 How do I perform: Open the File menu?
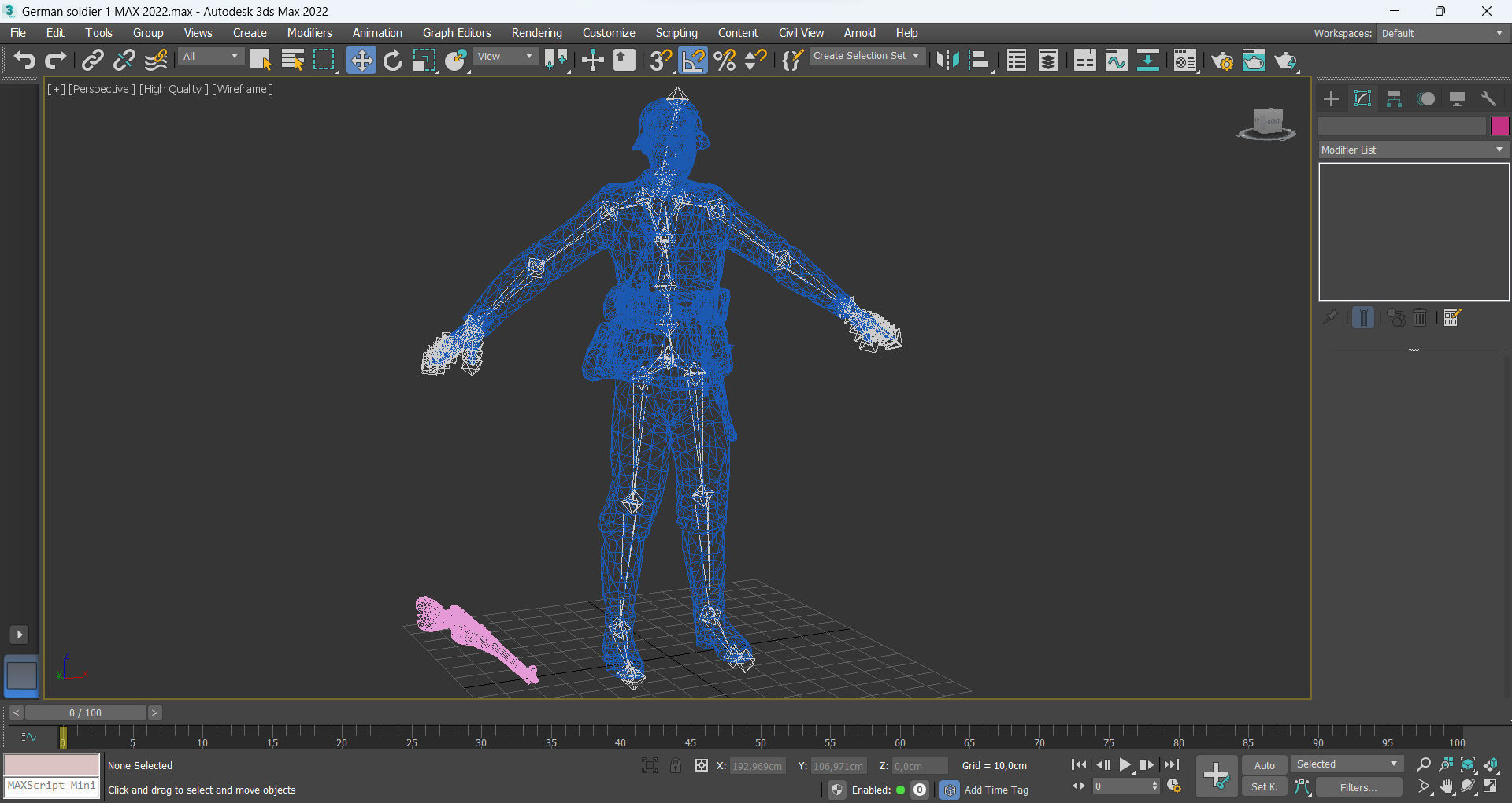click(18, 33)
